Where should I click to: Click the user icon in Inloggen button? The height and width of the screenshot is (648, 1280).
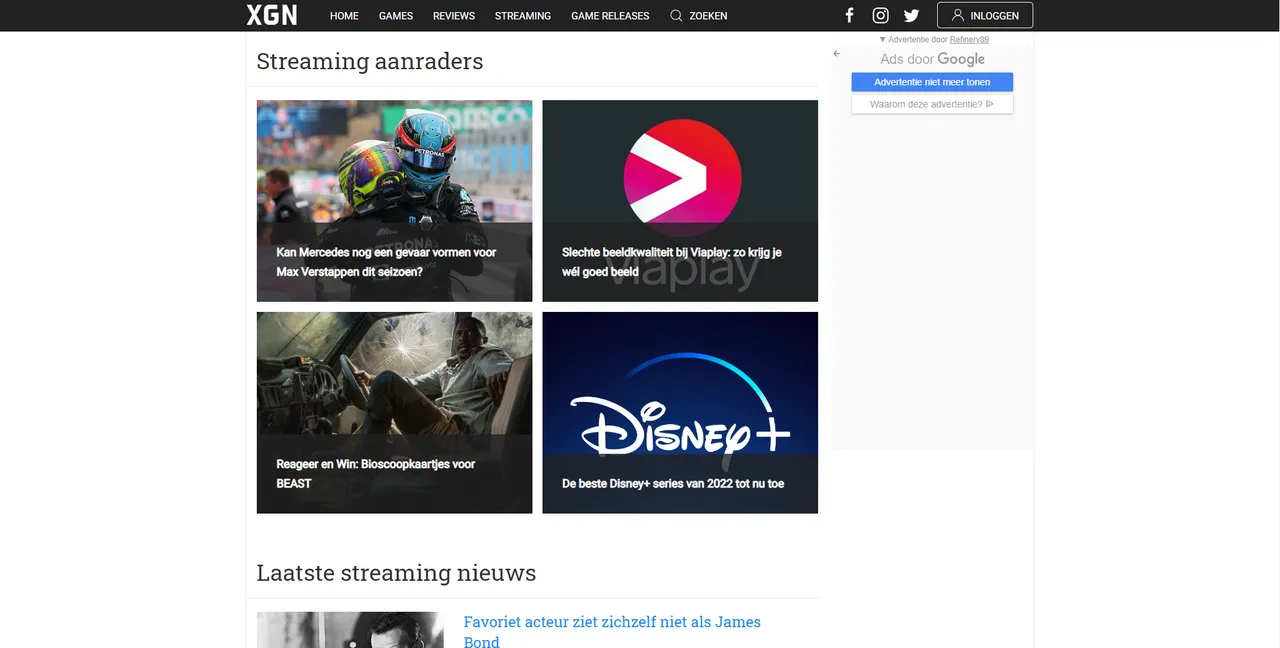pyautogui.click(x=957, y=15)
